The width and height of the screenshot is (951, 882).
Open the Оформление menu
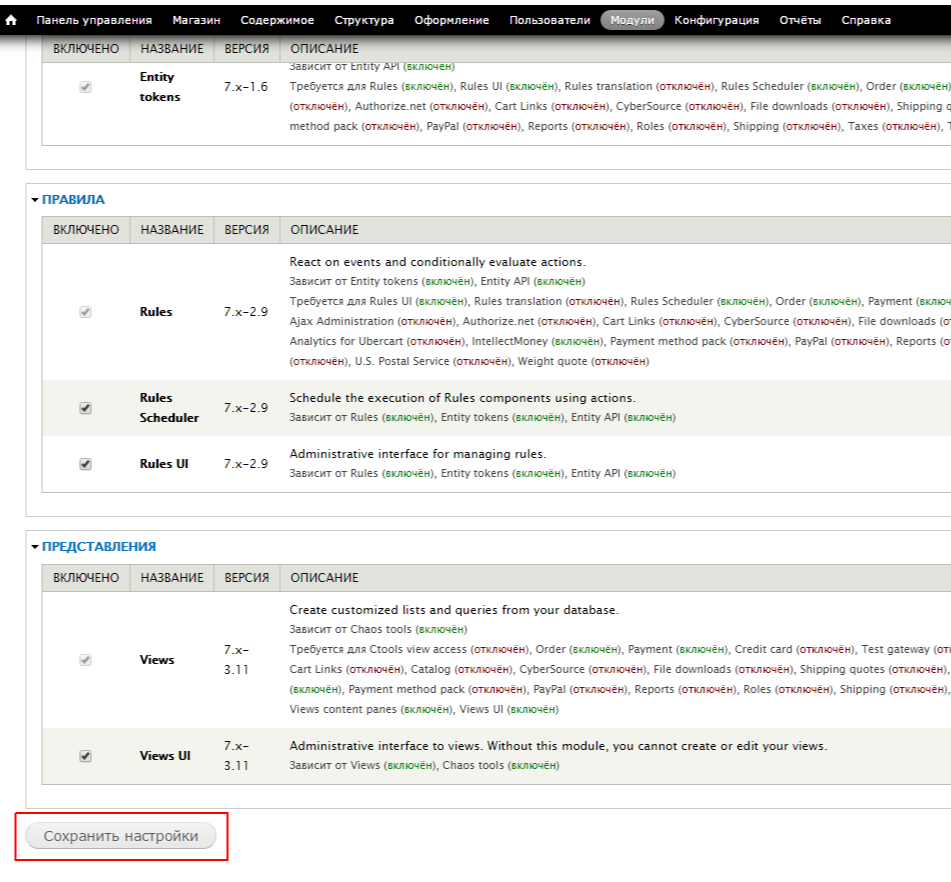(451, 20)
